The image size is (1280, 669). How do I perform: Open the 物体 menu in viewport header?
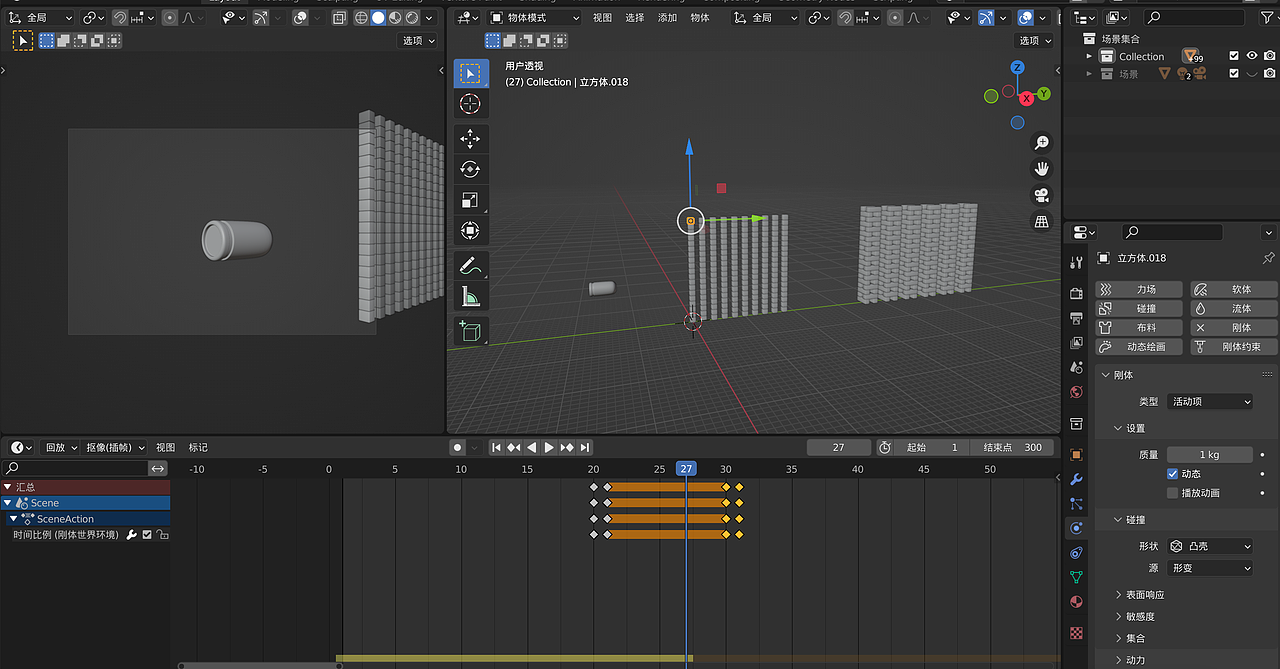(x=700, y=17)
